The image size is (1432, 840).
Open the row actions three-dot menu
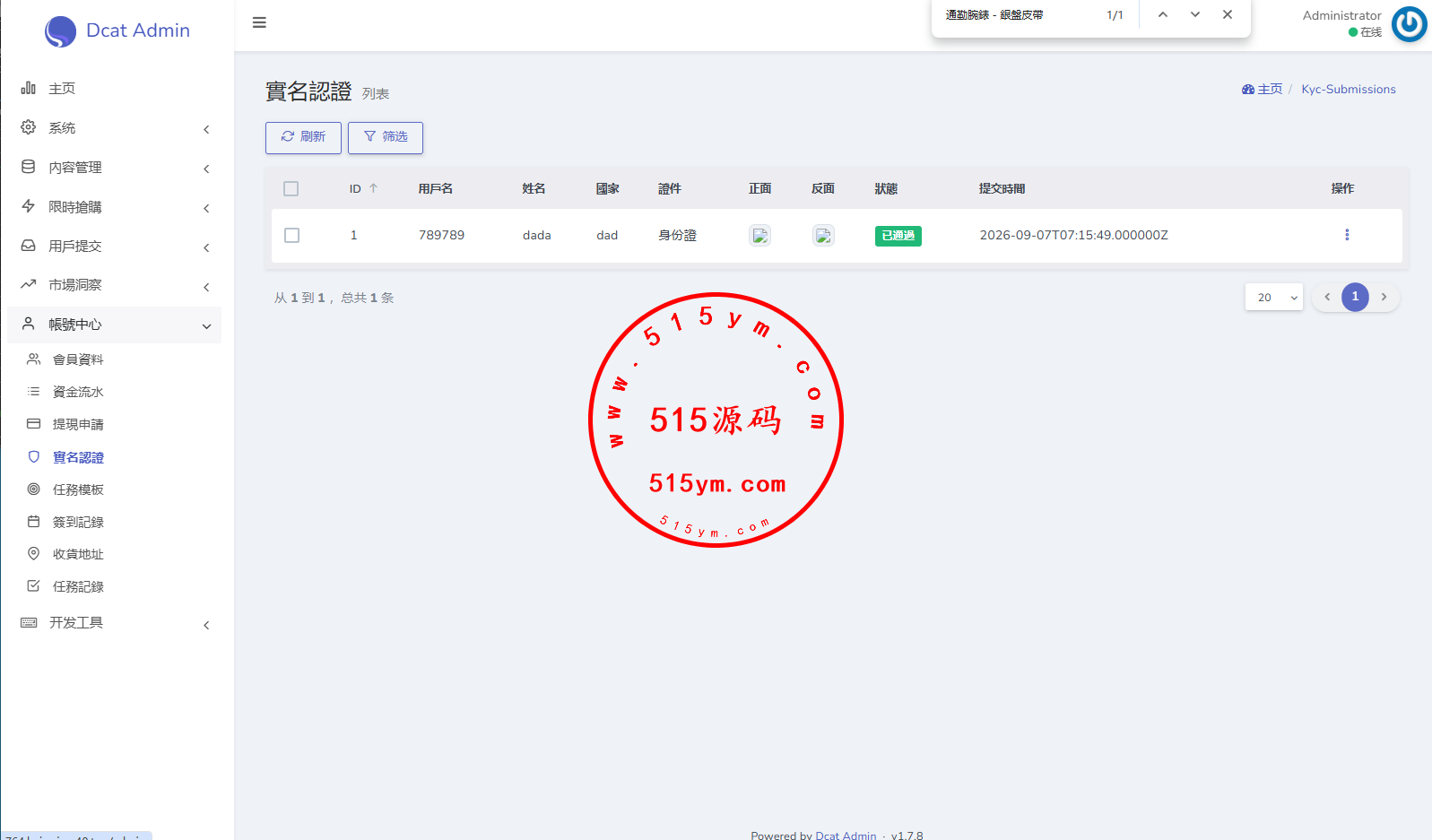[1346, 235]
